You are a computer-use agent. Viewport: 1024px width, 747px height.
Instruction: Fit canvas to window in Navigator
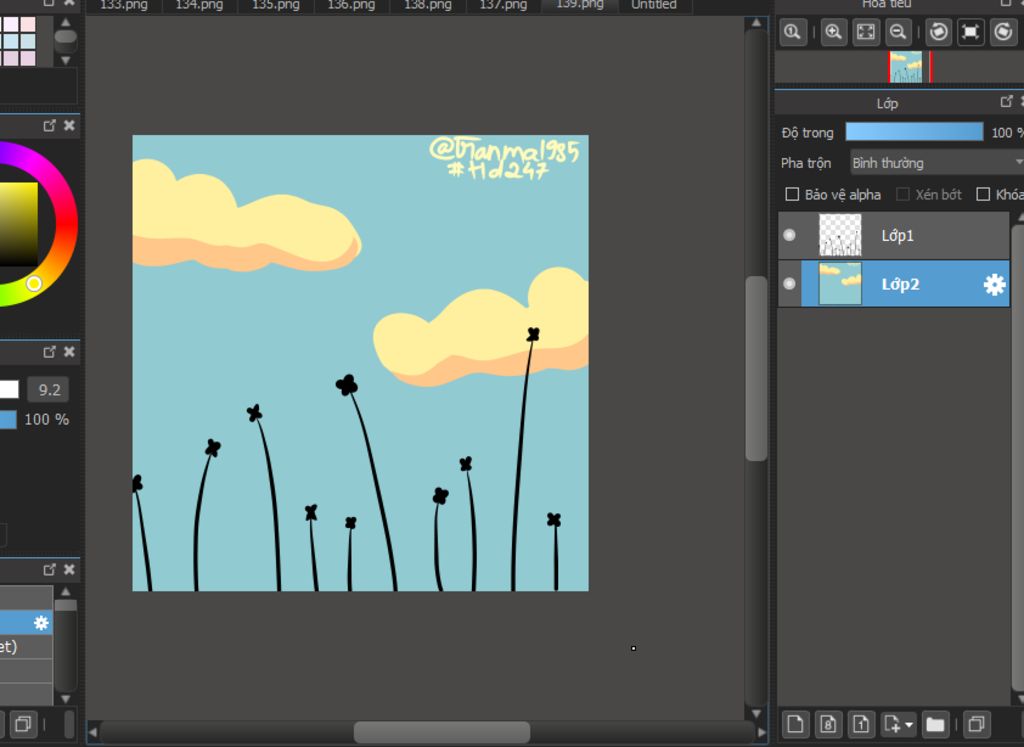[866, 32]
